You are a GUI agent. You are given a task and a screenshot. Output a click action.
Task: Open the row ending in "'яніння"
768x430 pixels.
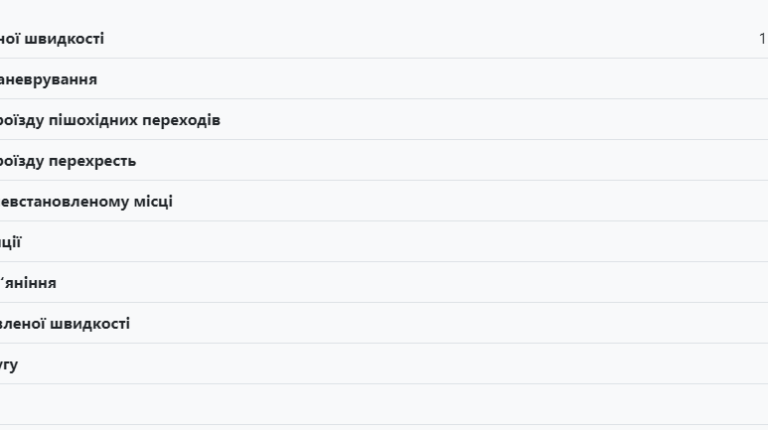[x=384, y=283]
